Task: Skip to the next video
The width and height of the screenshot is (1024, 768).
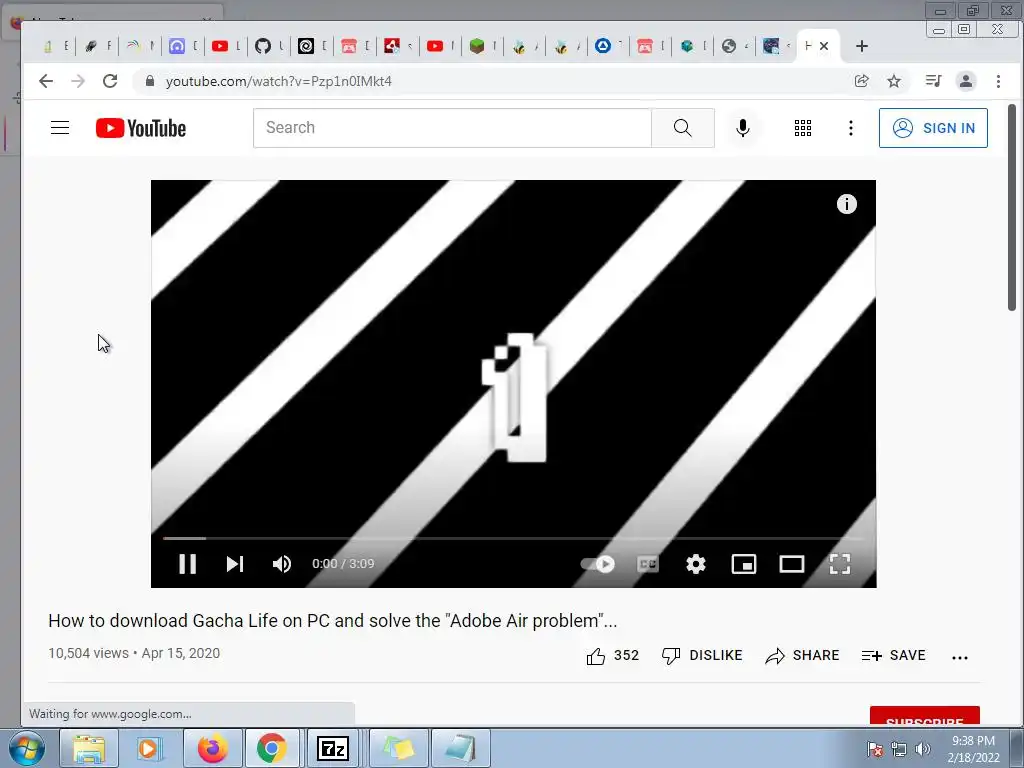Action: click(x=234, y=564)
